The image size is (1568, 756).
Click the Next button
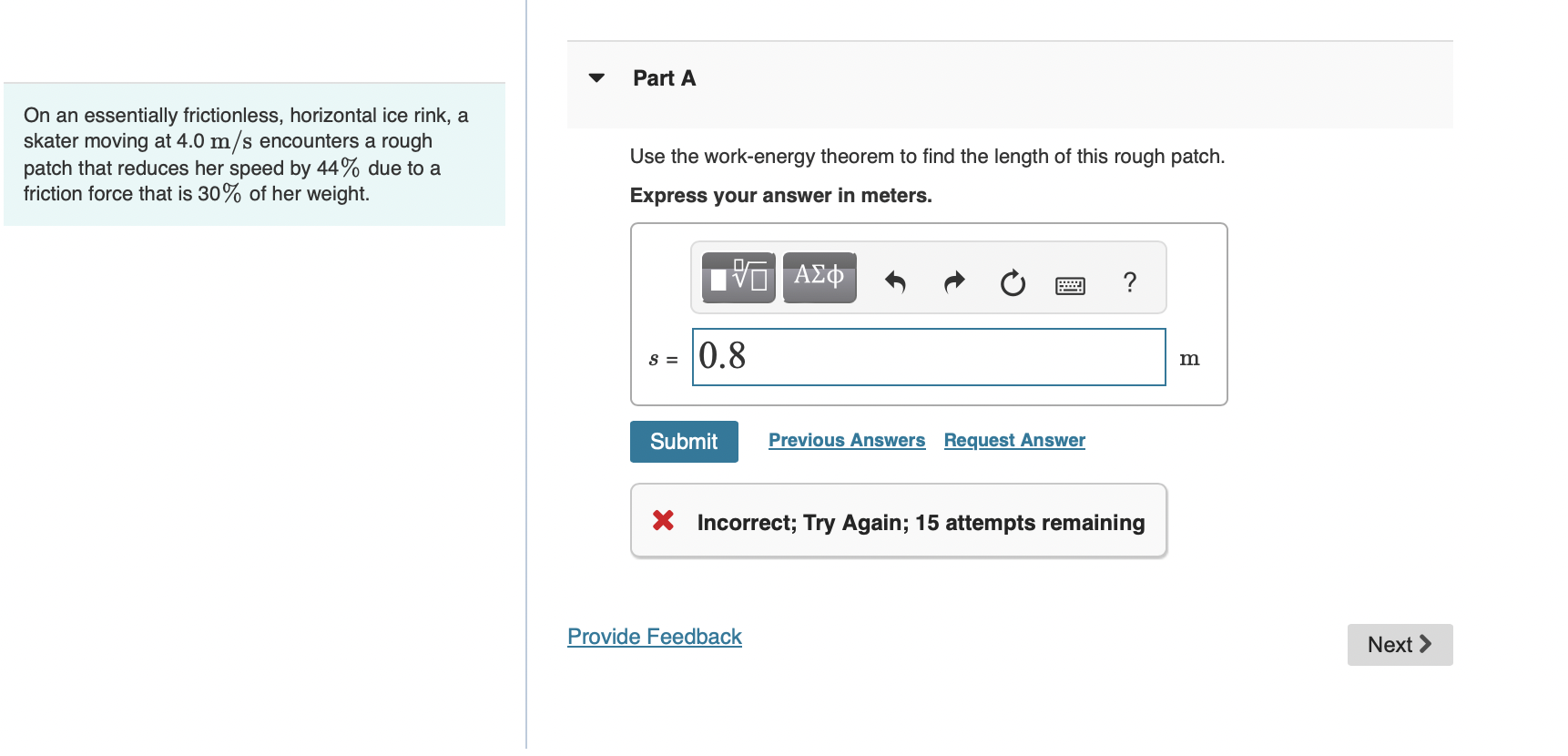(x=1399, y=644)
